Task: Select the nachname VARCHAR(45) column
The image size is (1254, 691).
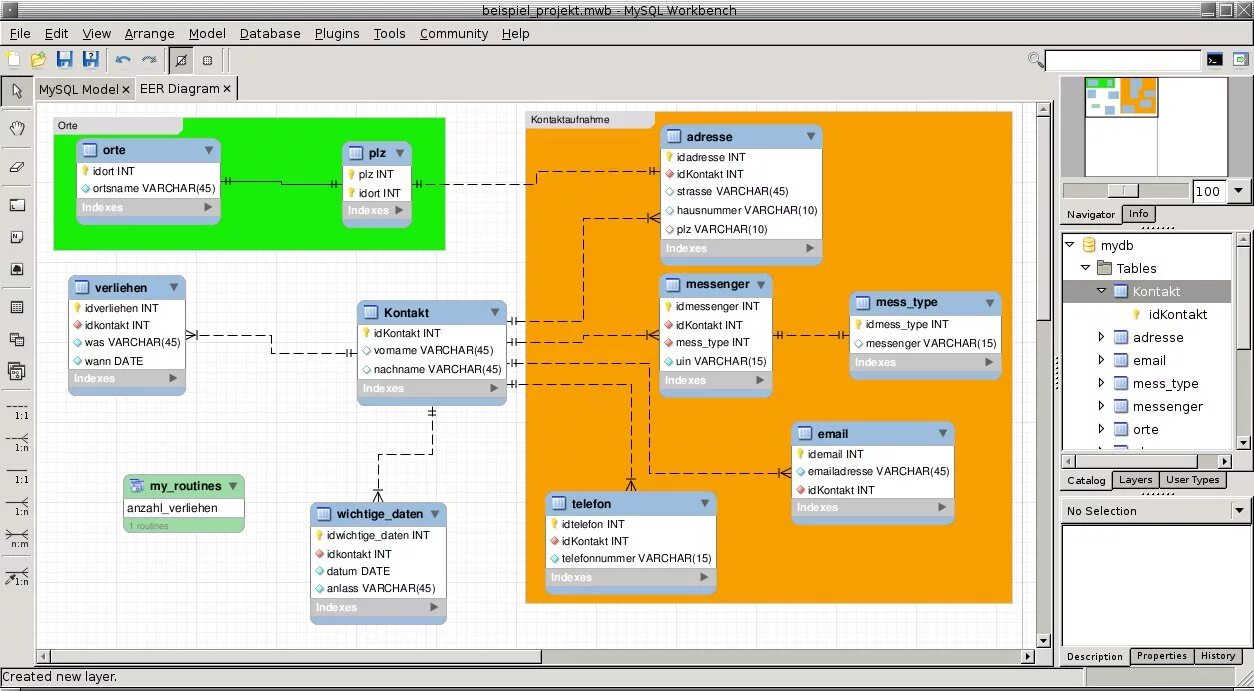Action: 431,369
